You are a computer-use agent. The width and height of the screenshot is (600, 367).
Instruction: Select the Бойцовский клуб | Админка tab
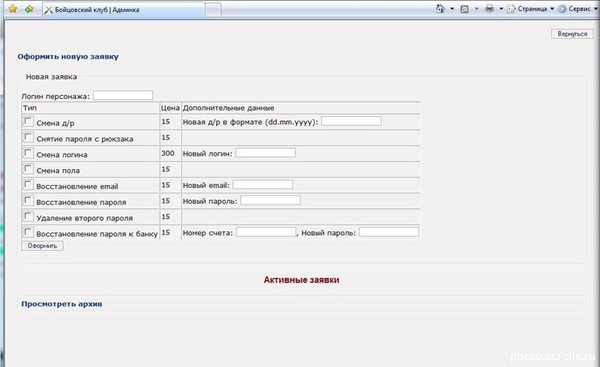click(123, 10)
